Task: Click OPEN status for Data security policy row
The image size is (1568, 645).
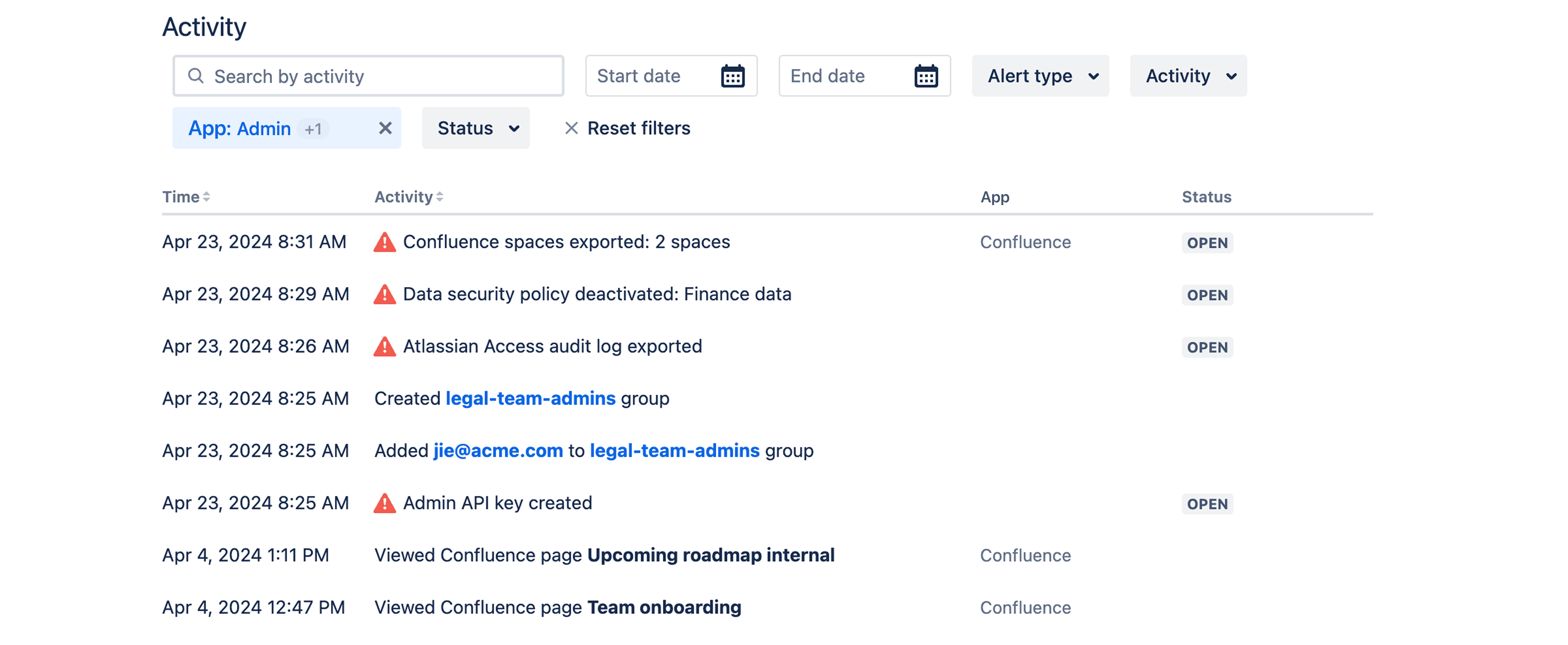Action: (1207, 295)
